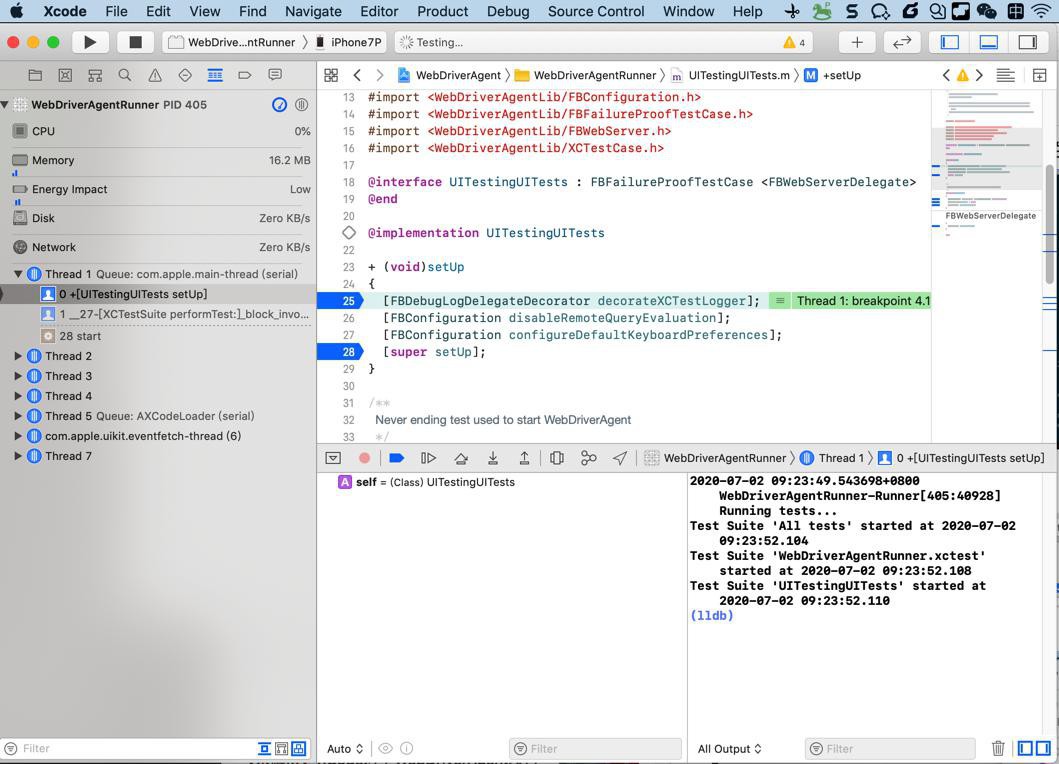Choose the iPhone7P run destination
The width and height of the screenshot is (1059, 764).
(349, 42)
